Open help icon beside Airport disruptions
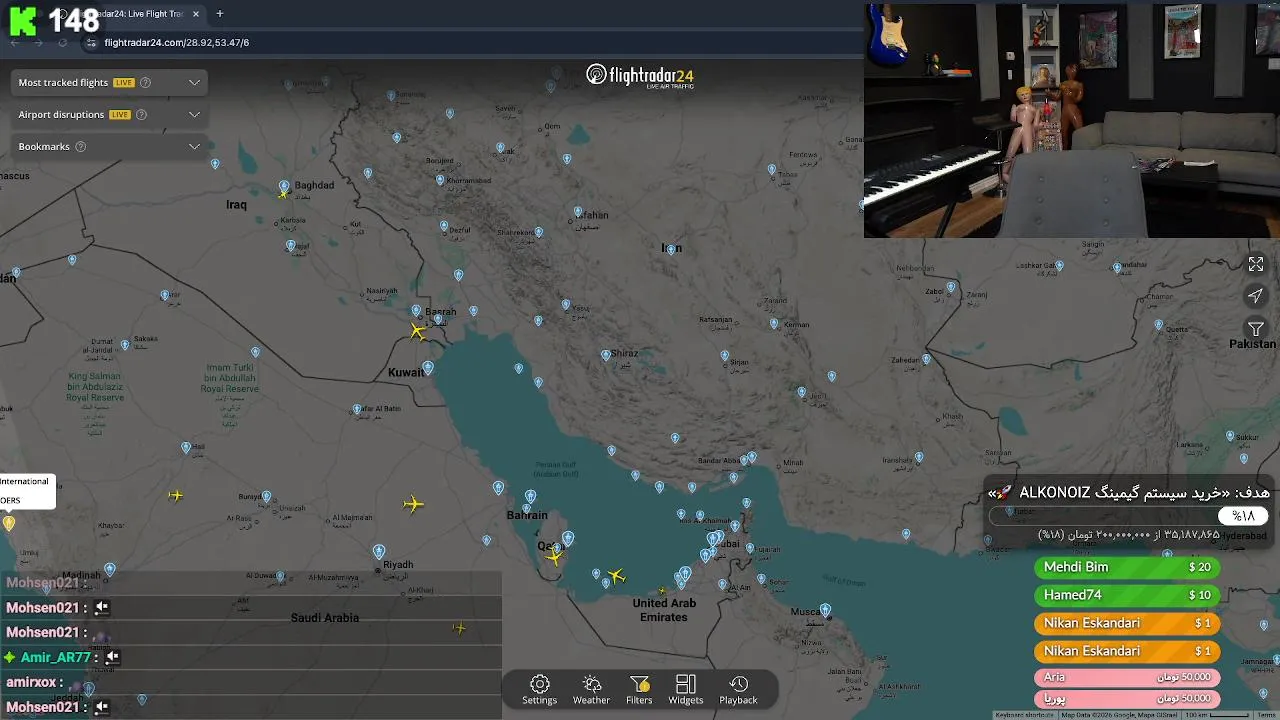Screen dimensions: 1280x720 [141, 114]
